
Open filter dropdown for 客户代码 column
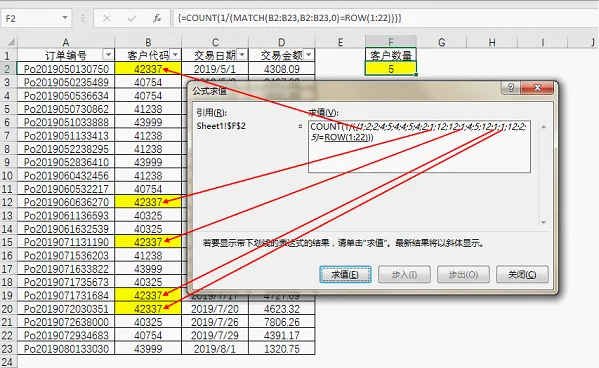[175, 55]
